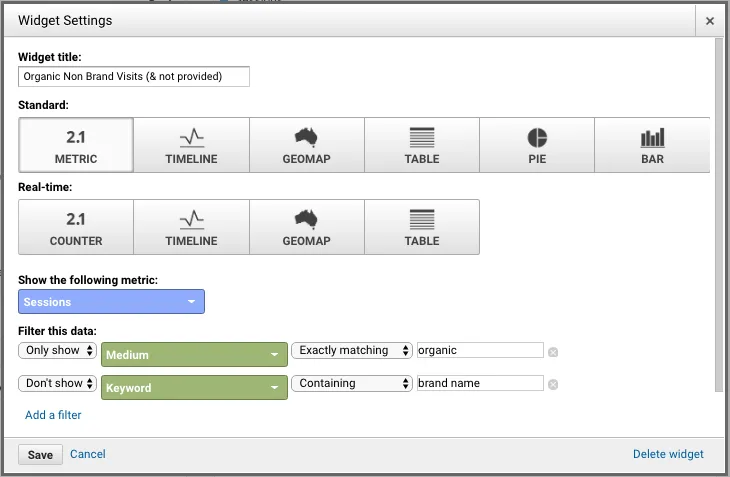The height and width of the screenshot is (477, 730).
Task: Click the brand name filter value field
Action: click(480, 383)
